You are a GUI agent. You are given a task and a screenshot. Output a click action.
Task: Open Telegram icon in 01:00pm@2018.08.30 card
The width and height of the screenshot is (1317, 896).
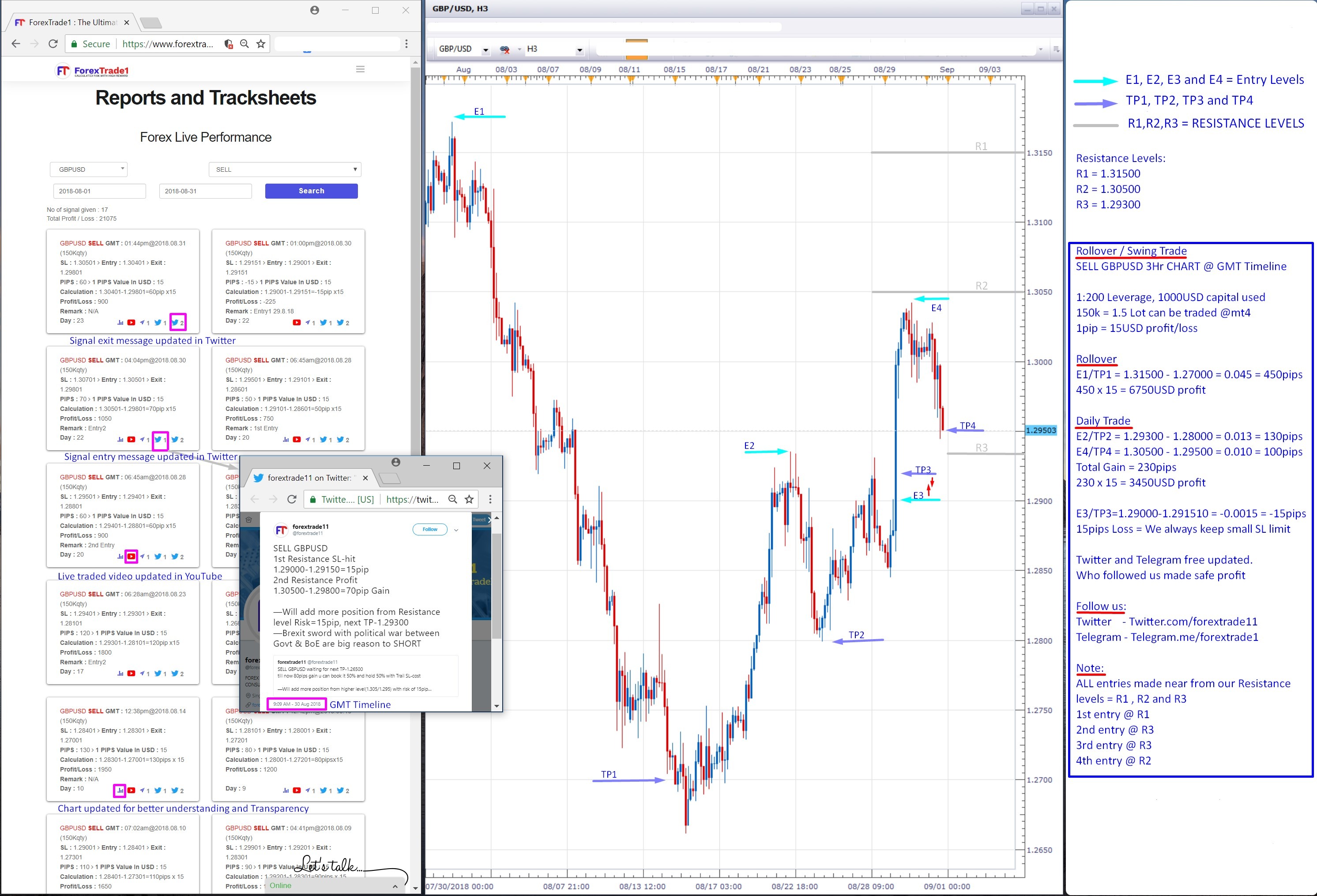(x=308, y=323)
